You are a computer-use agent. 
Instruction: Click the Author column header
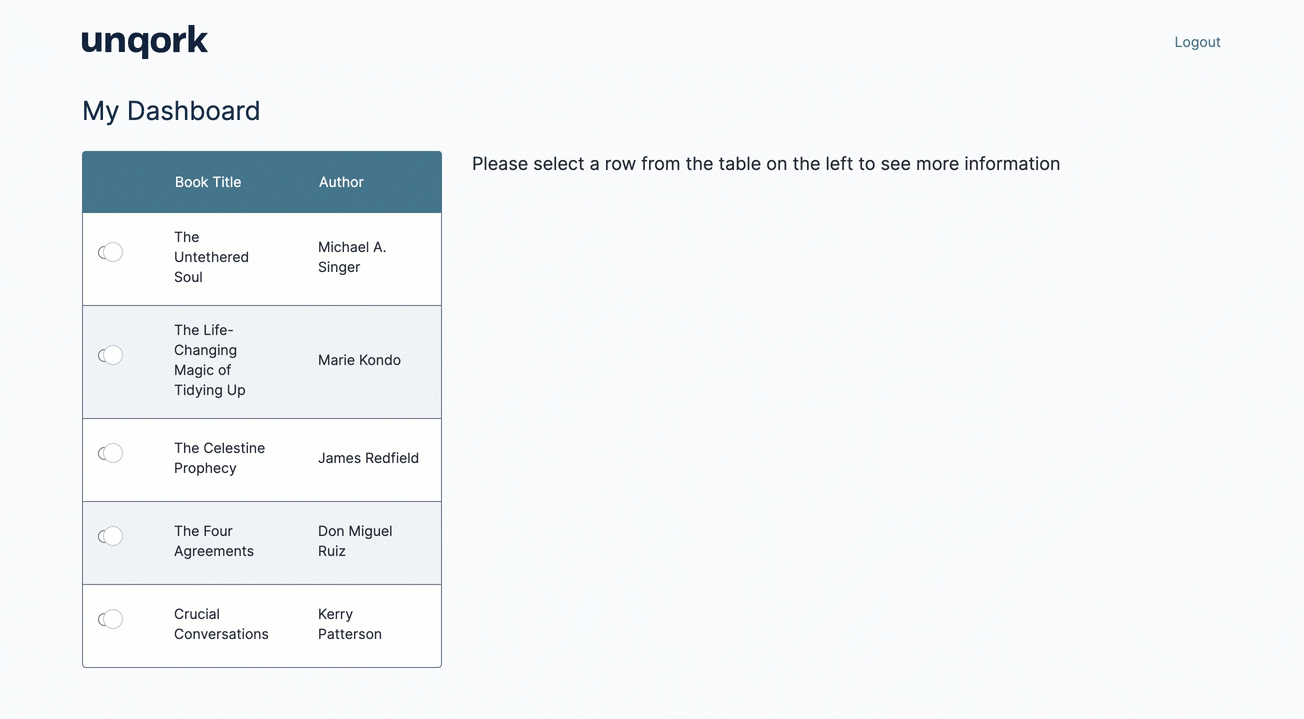point(341,182)
